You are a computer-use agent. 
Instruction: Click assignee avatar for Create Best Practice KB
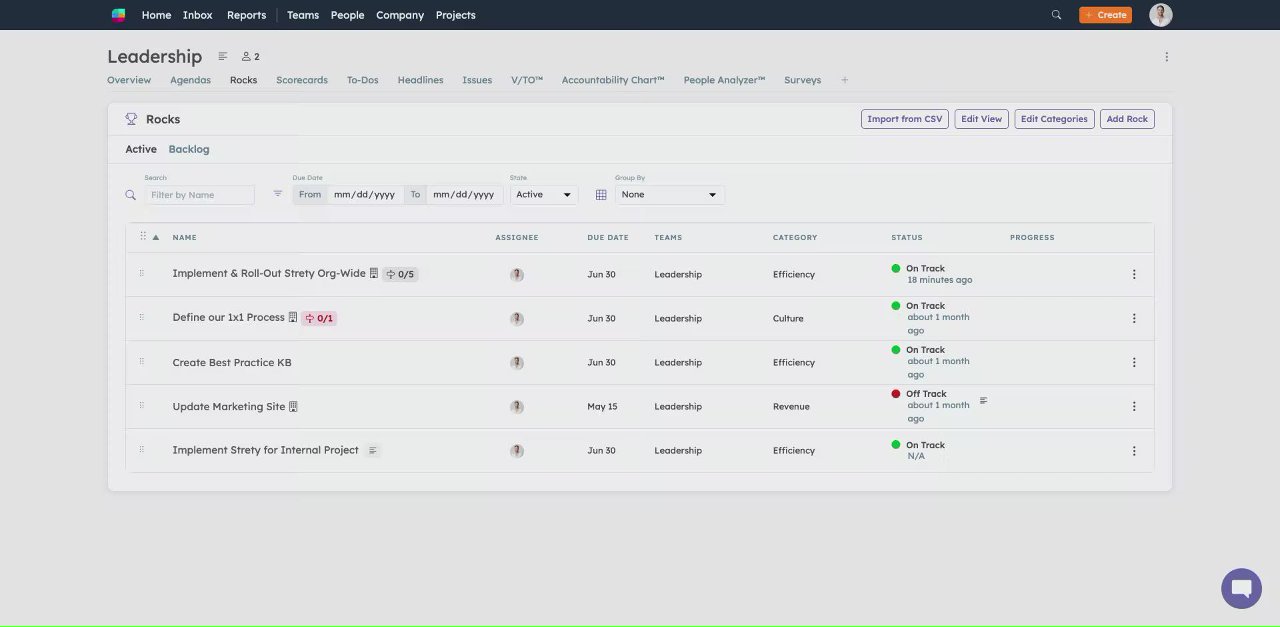[517, 363]
